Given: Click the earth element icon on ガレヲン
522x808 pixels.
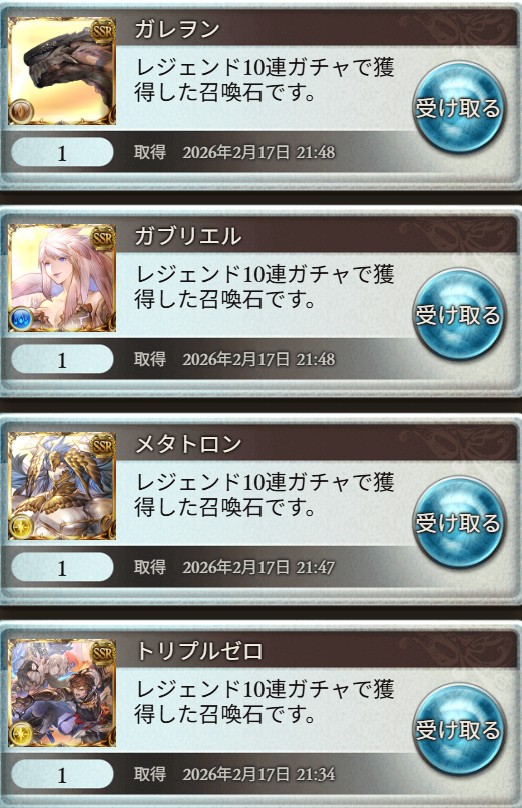Looking at the screenshot, I should pyautogui.click(x=22, y=110).
